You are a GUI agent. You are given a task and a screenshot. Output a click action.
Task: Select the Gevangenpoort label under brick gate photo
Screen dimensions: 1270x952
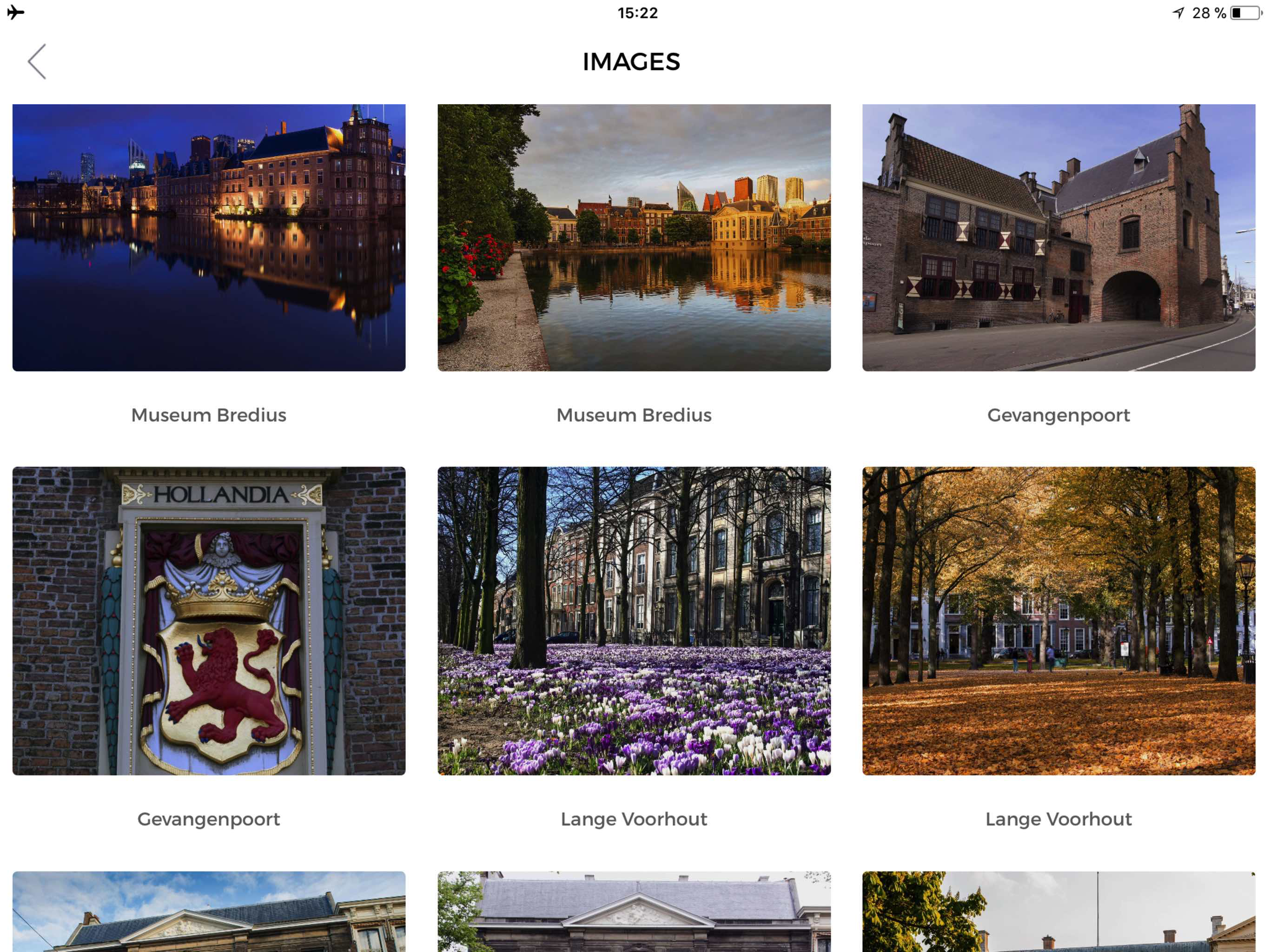[x=1058, y=416]
